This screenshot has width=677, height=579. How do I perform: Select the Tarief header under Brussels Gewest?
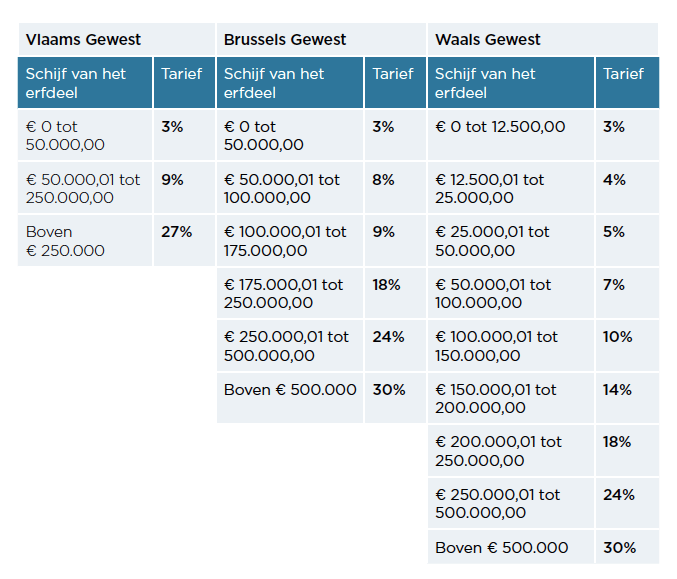tap(393, 74)
